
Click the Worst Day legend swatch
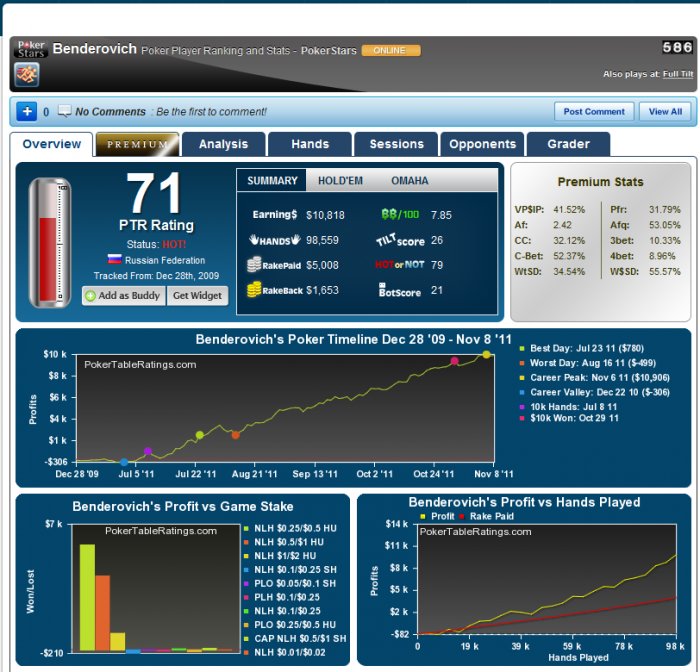(x=521, y=363)
